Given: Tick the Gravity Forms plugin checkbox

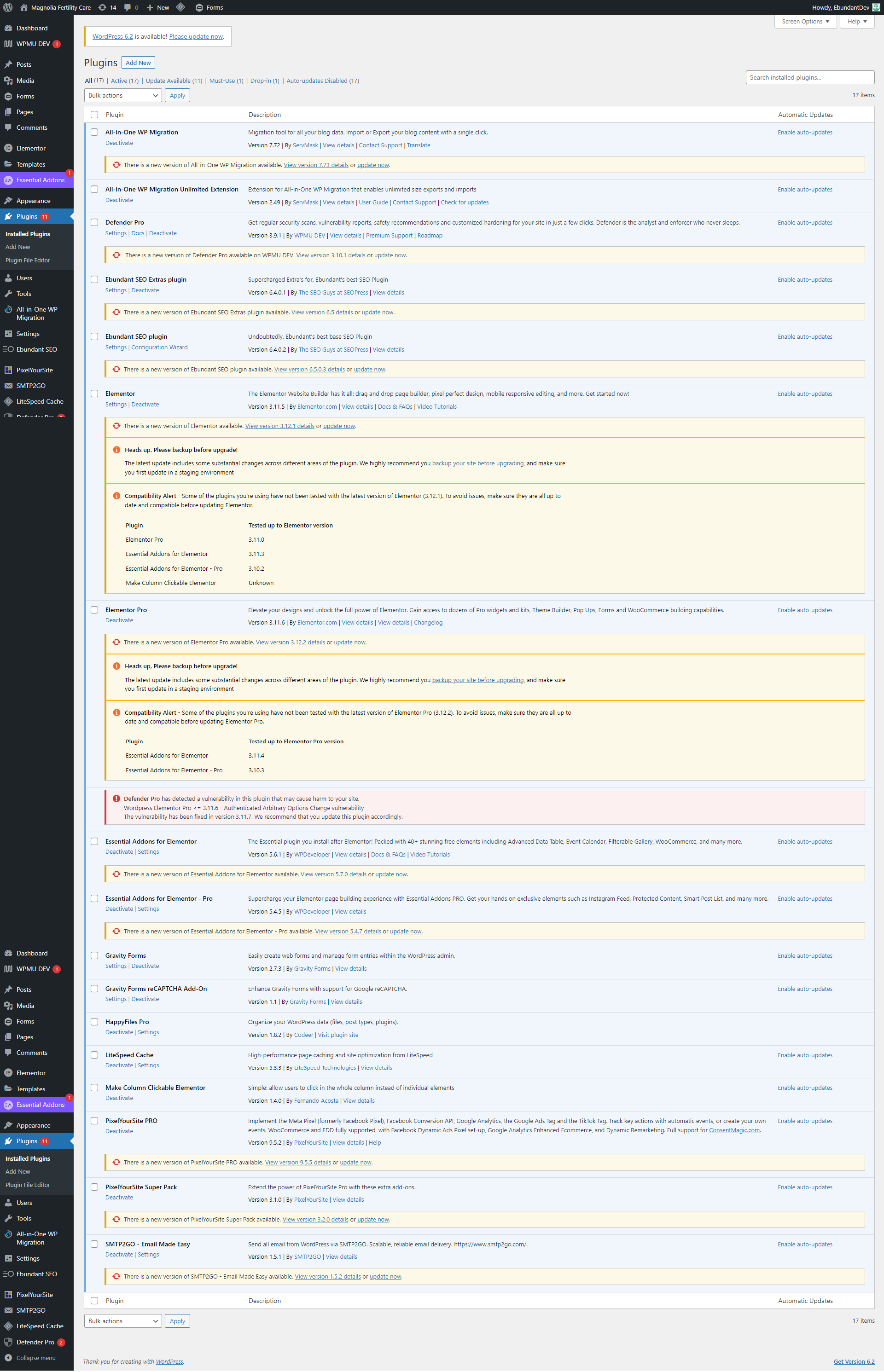Looking at the screenshot, I should point(94,955).
